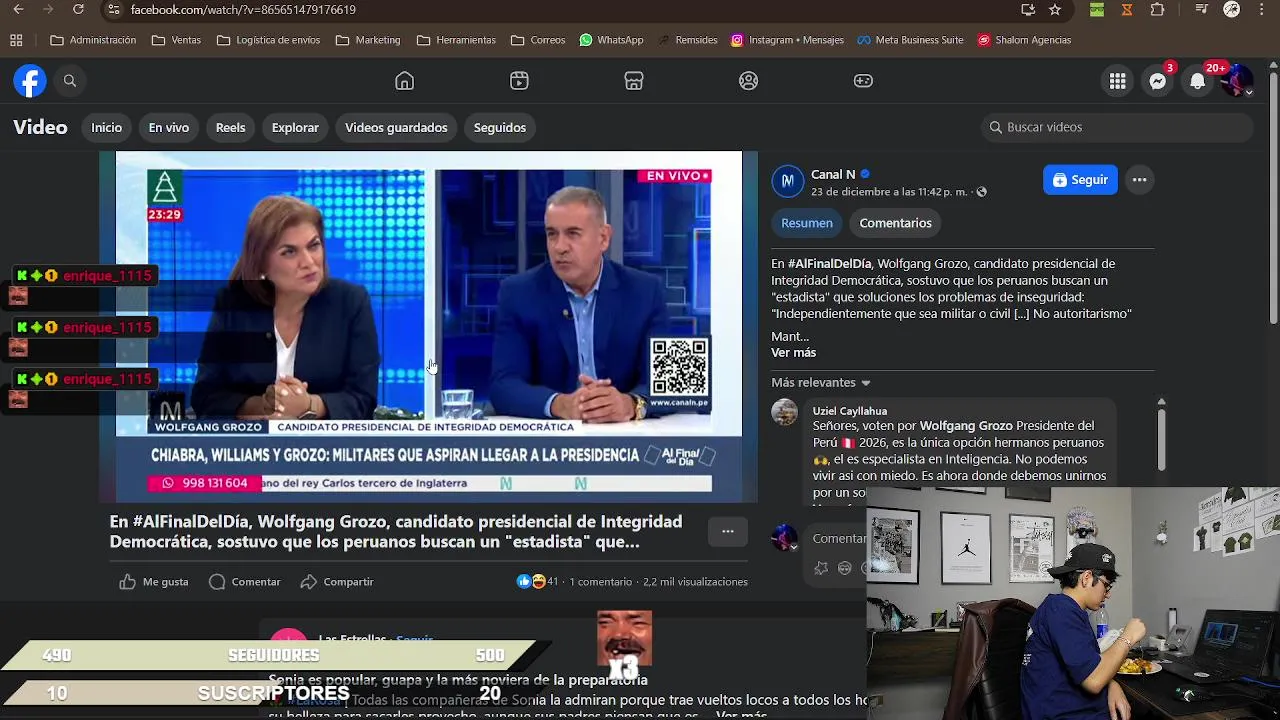Click the #AlFinalDelDía hashtag in description

tap(829, 264)
